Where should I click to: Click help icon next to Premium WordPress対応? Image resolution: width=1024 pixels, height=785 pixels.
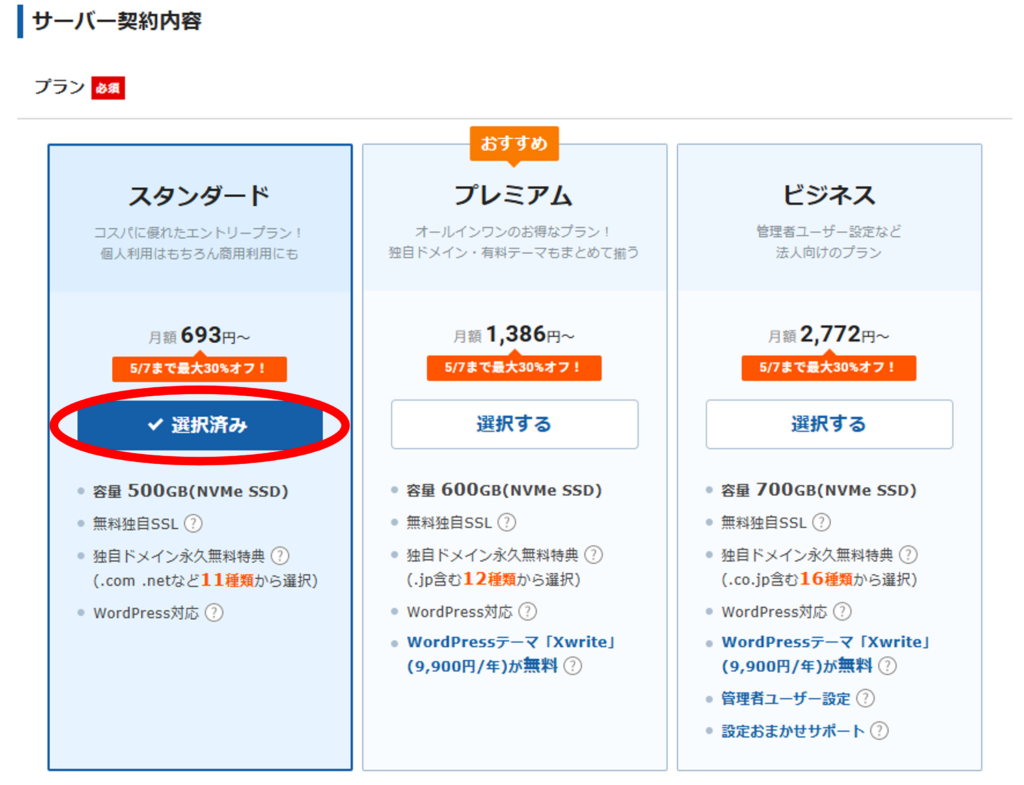[x=527, y=611]
